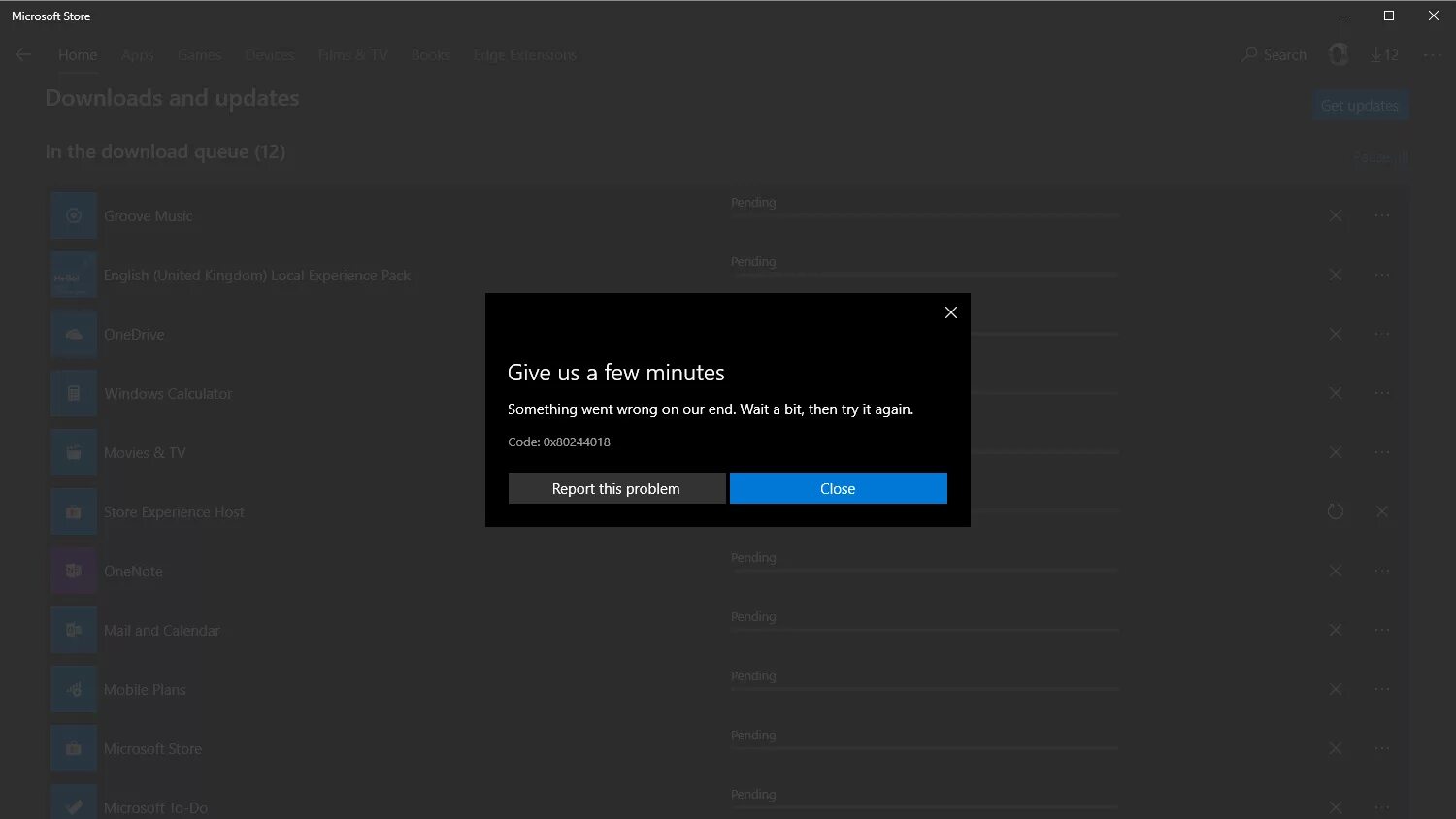Select the Store Experience Host name
1456x819 pixels.
pyautogui.click(x=174, y=511)
